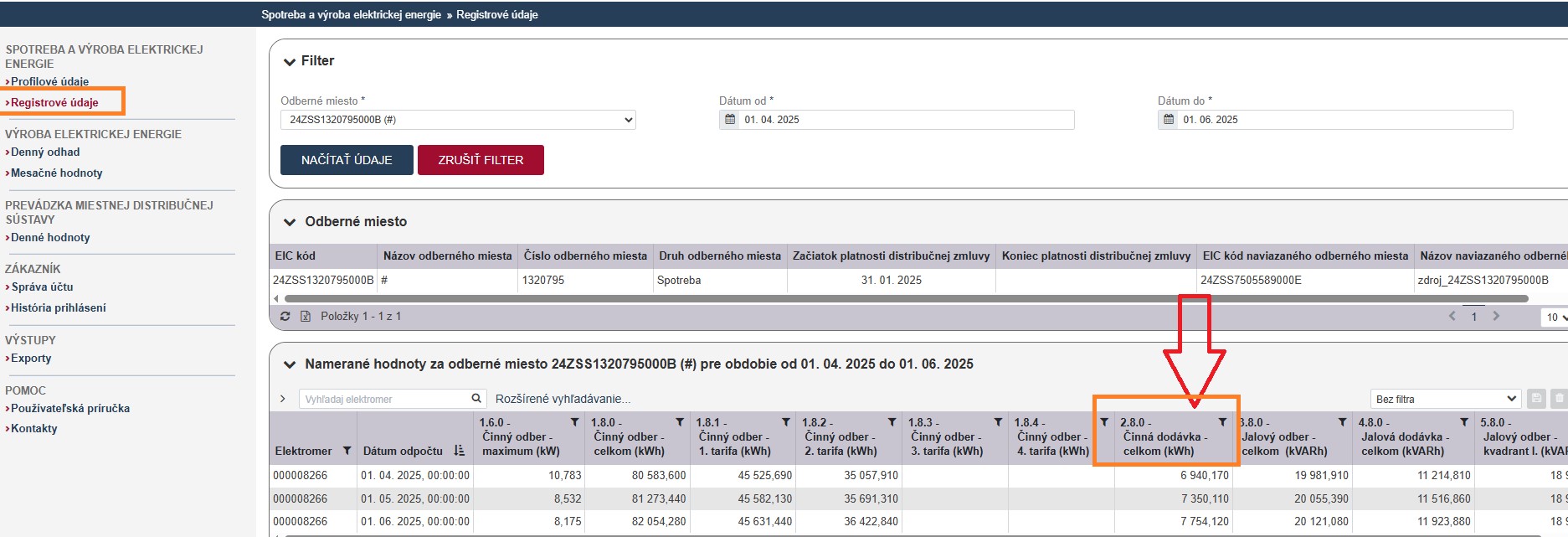
Task: Export Odberné miesto grid via document icon
Action: [306, 317]
